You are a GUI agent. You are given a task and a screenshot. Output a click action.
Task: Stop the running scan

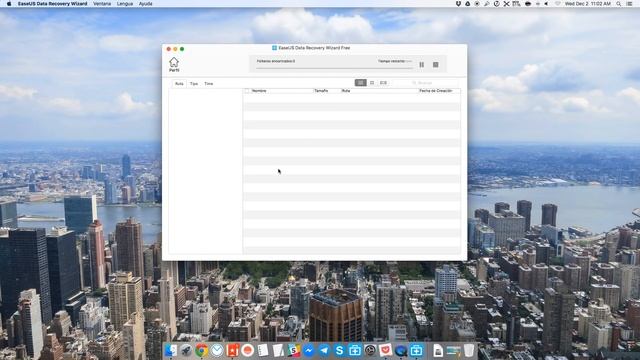pyautogui.click(x=436, y=64)
